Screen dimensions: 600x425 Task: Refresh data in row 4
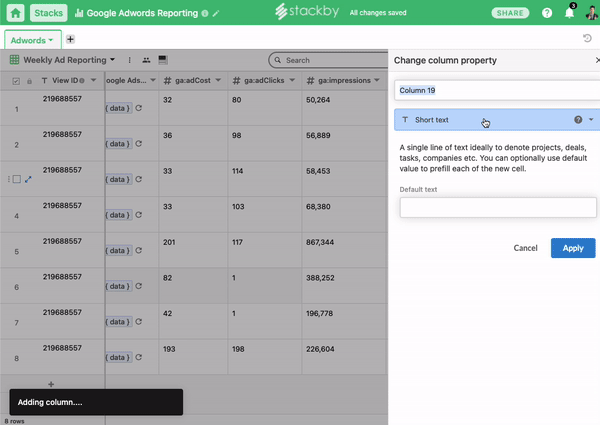click(x=139, y=215)
